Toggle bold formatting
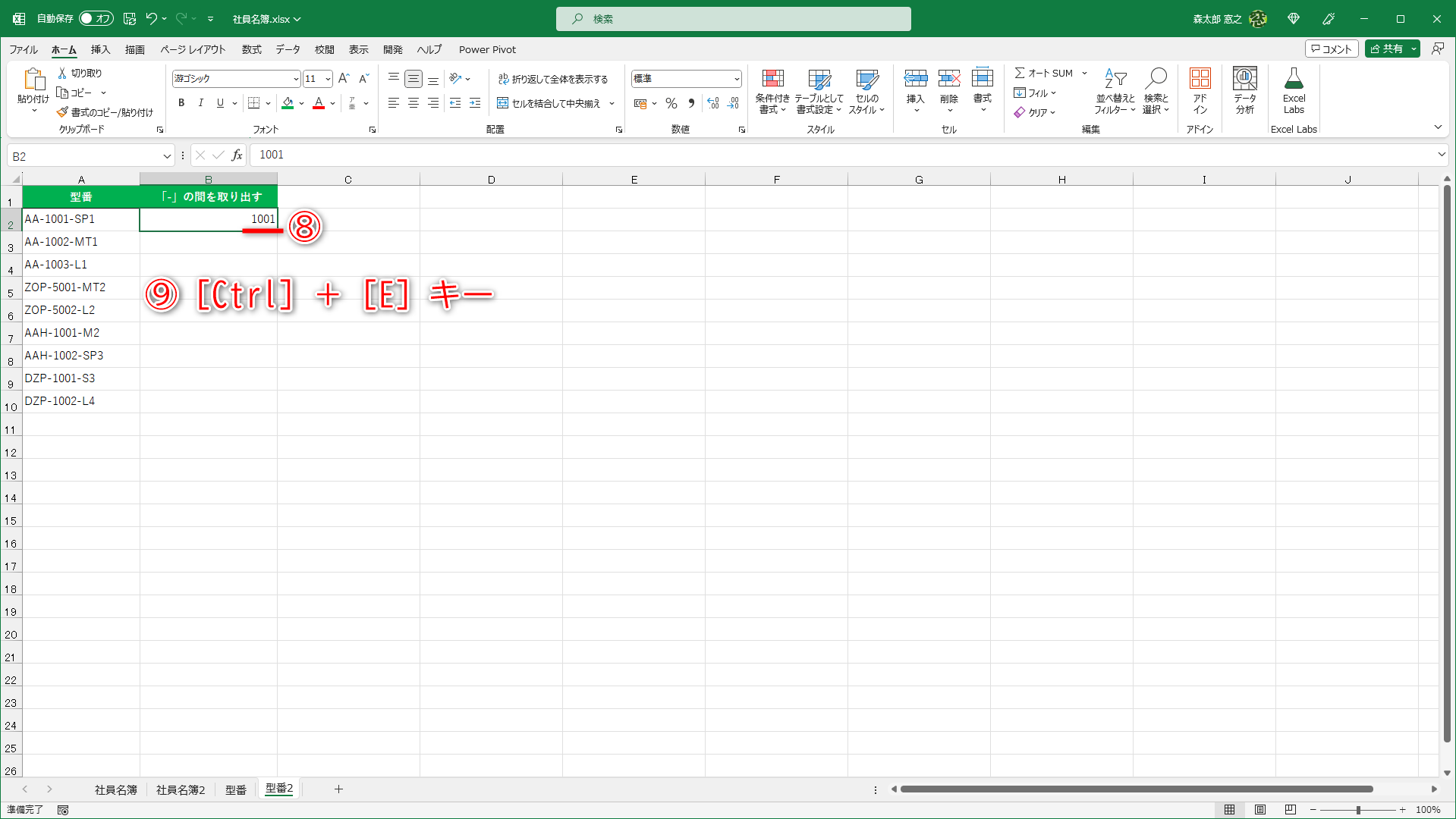Viewport: 1456px width, 819px height. [181, 103]
